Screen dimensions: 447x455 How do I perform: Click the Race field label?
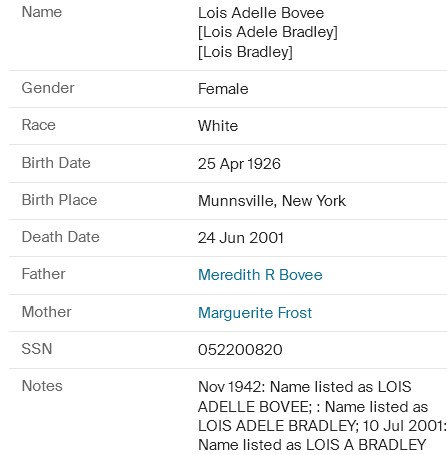[39, 125]
